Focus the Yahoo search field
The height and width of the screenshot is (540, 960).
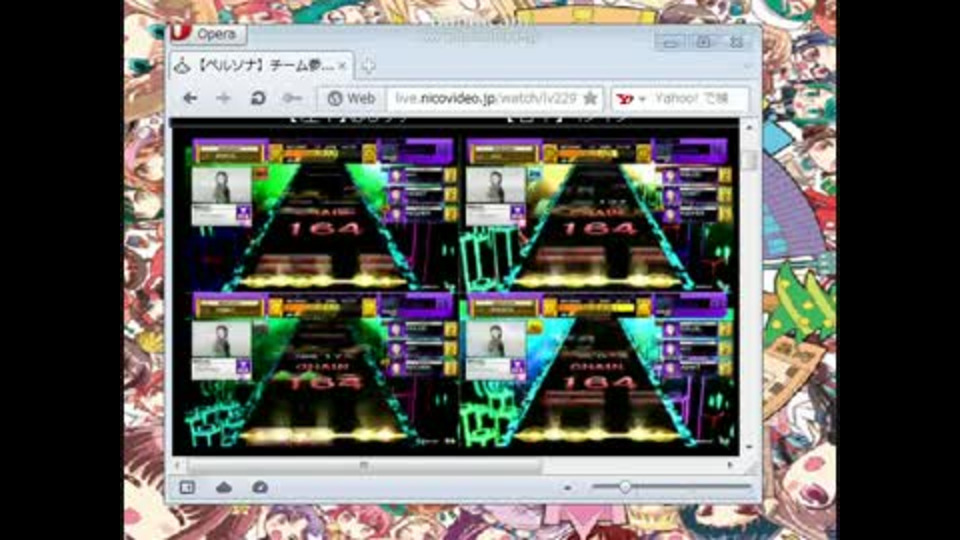[698, 99]
